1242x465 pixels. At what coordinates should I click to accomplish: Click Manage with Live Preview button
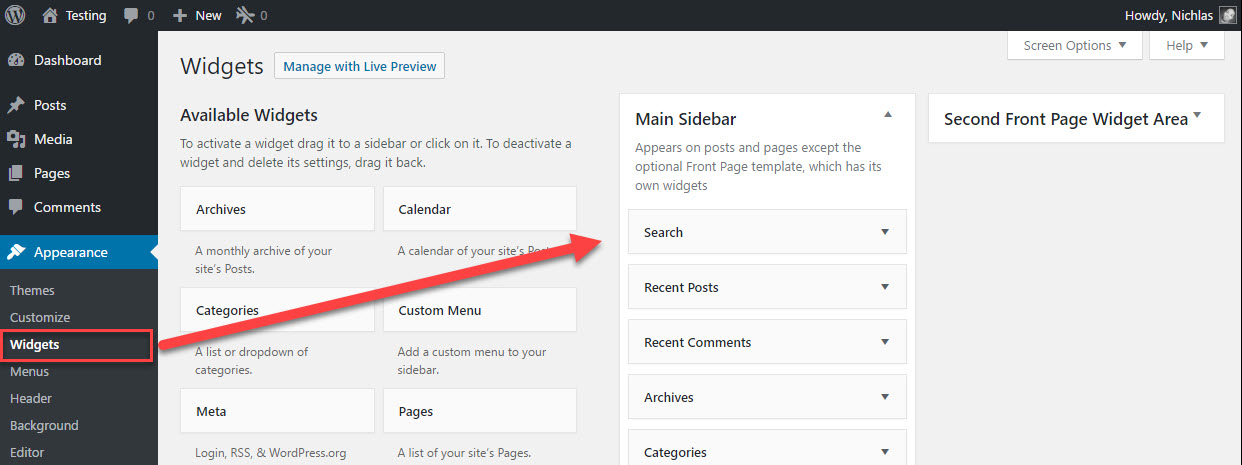pyautogui.click(x=360, y=66)
